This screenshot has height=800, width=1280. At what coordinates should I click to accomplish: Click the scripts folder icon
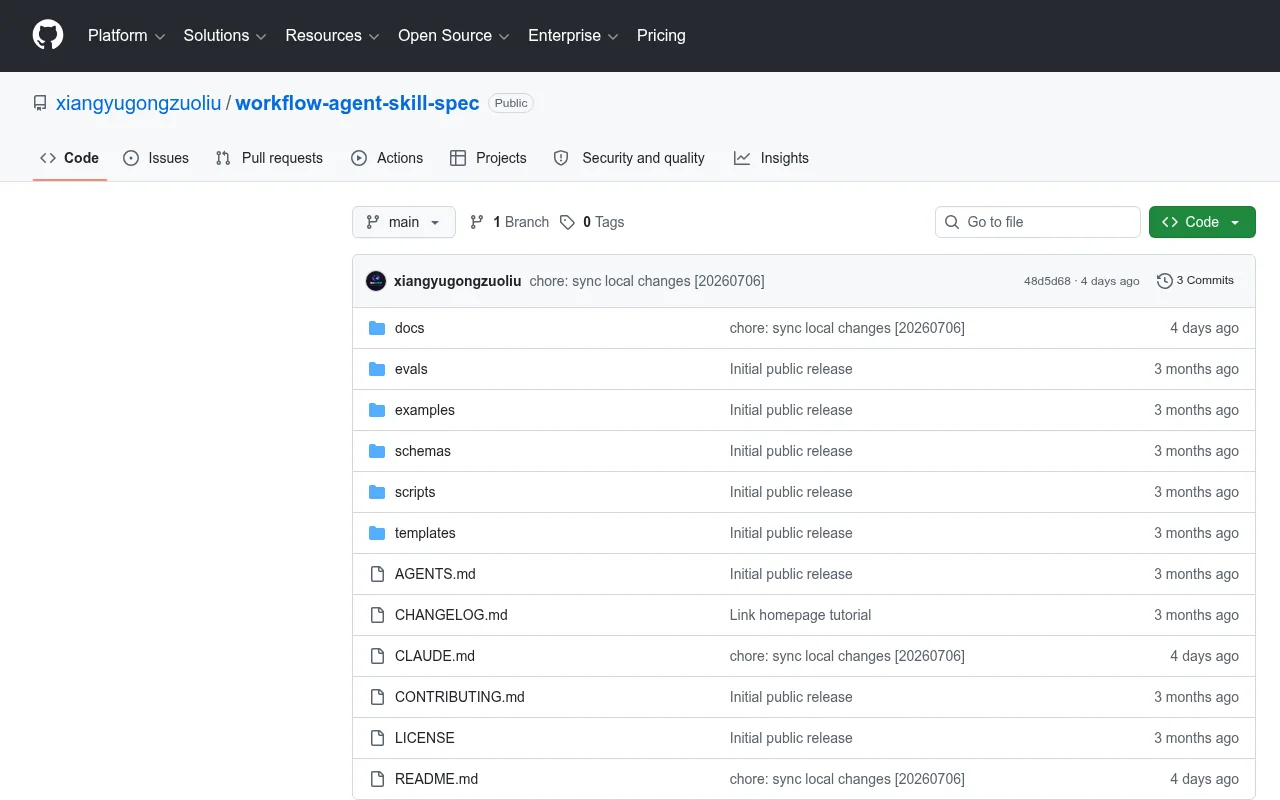point(377,492)
